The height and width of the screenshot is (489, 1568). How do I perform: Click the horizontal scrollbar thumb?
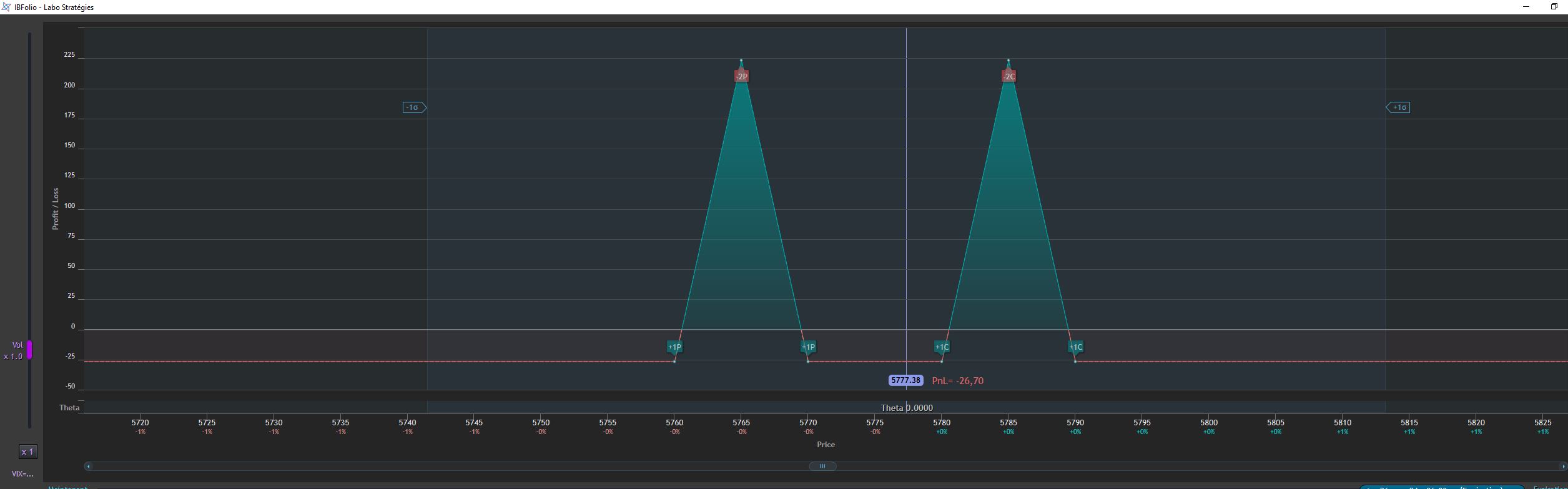pyautogui.click(x=822, y=466)
